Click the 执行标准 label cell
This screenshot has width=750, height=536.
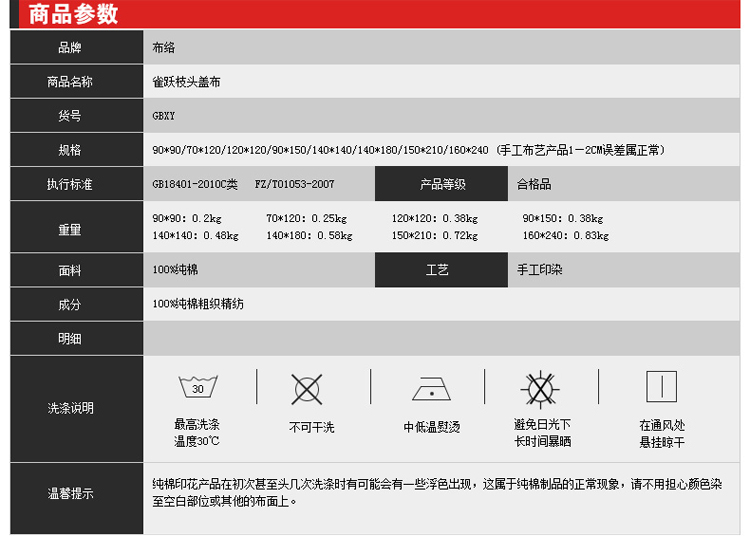click(77, 184)
